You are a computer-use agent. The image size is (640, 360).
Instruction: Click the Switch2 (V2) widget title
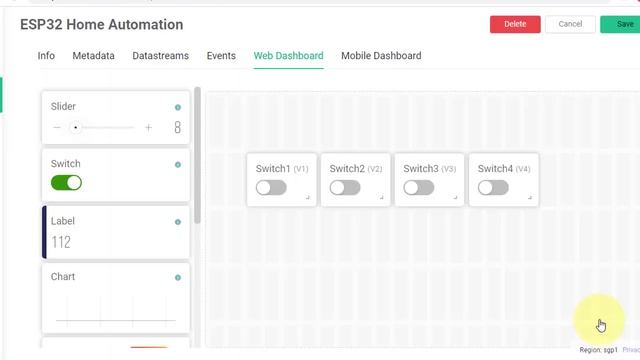pos(356,169)
